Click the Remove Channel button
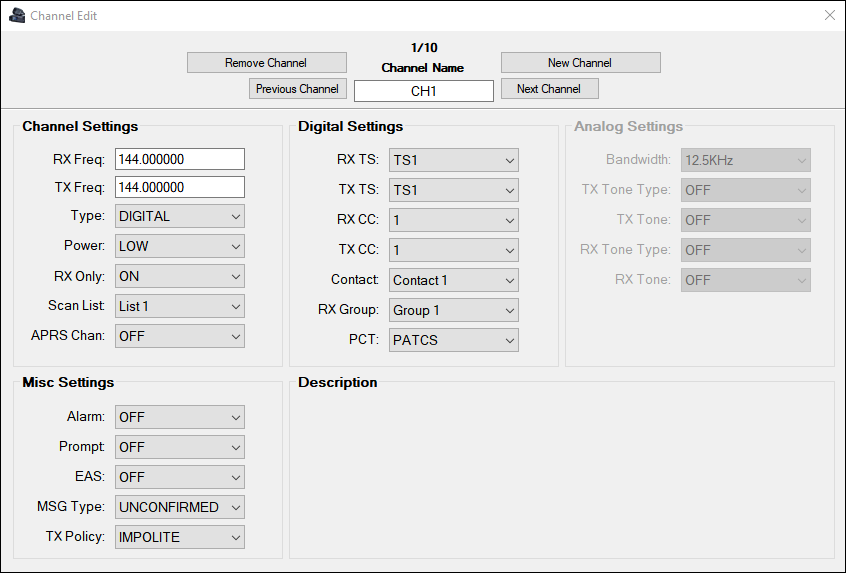846x573 pixels. [266, 63]
